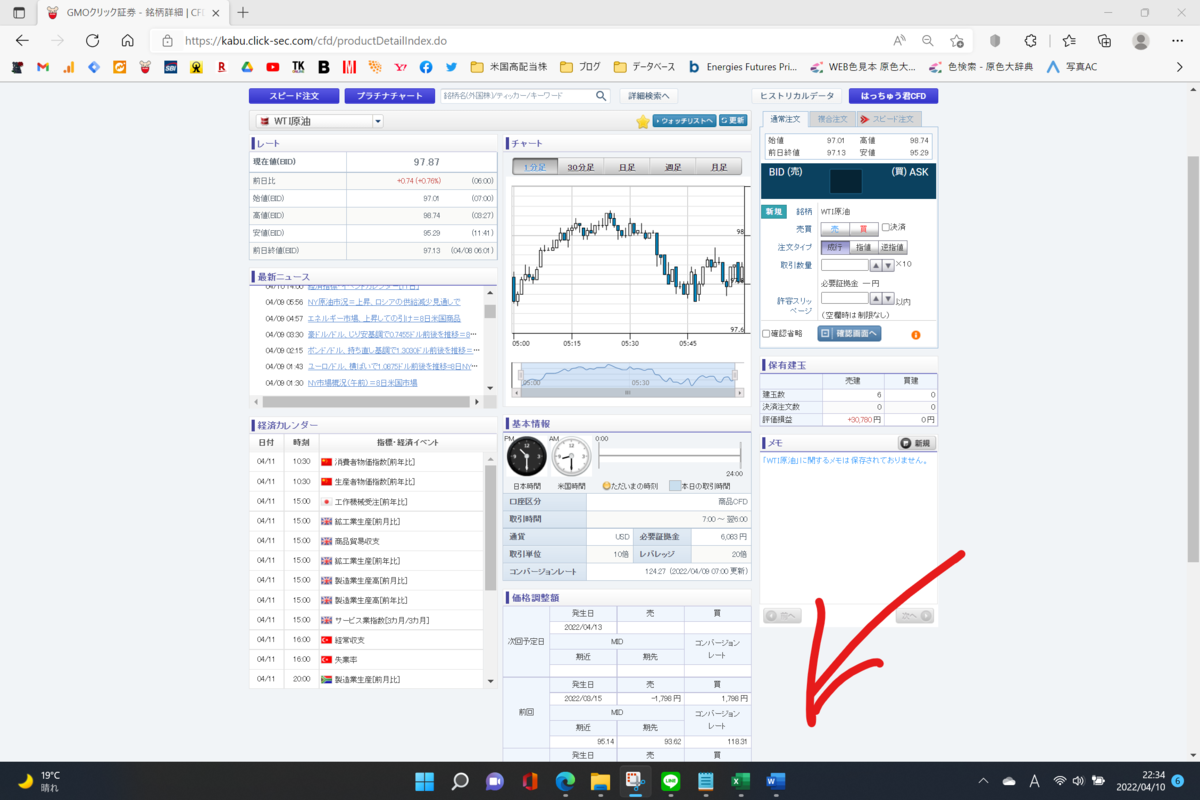Open the 複合注文 order tab
This screenshot has height=800, width=1200.
[831, 119]
